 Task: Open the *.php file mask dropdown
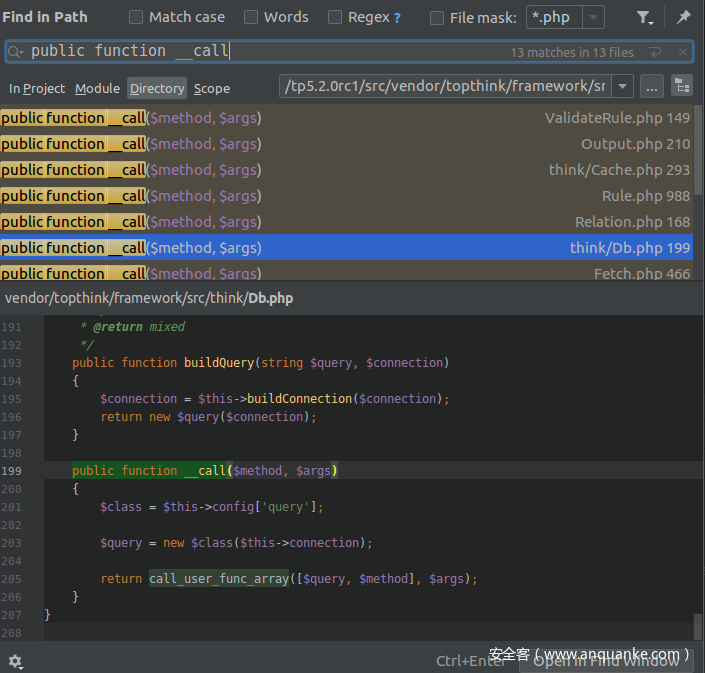pos(593,17)
